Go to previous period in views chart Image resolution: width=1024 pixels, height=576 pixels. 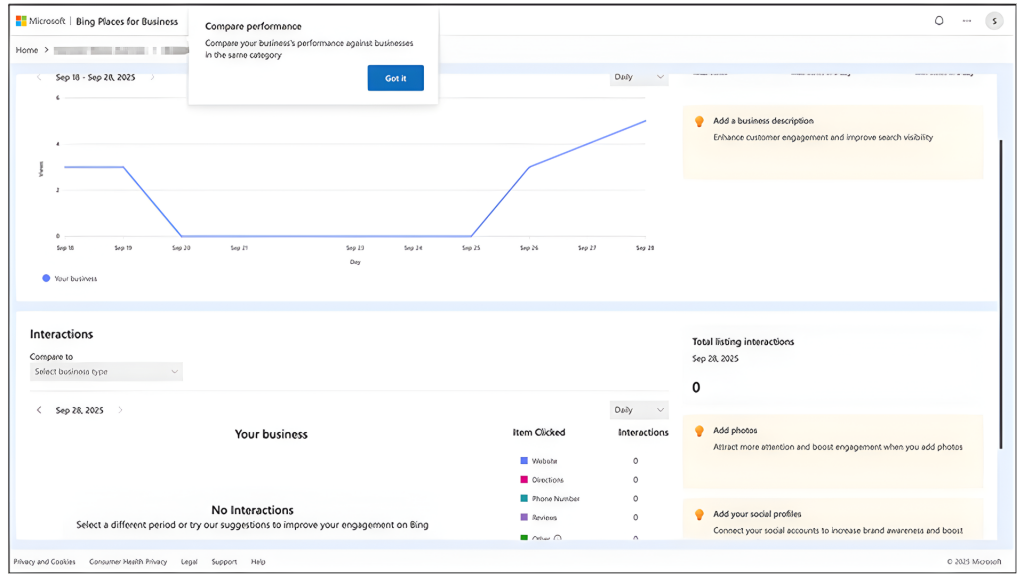point(40,77)
